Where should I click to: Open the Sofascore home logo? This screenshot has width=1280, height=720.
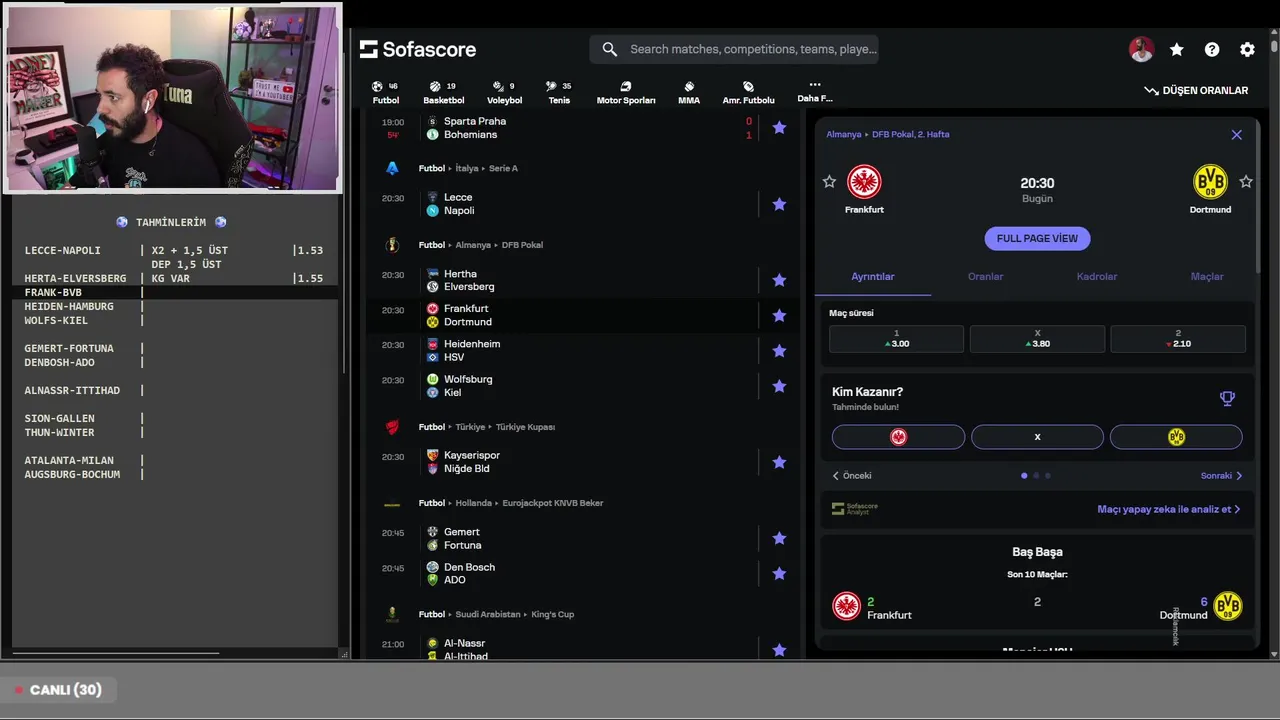[418, 49]
